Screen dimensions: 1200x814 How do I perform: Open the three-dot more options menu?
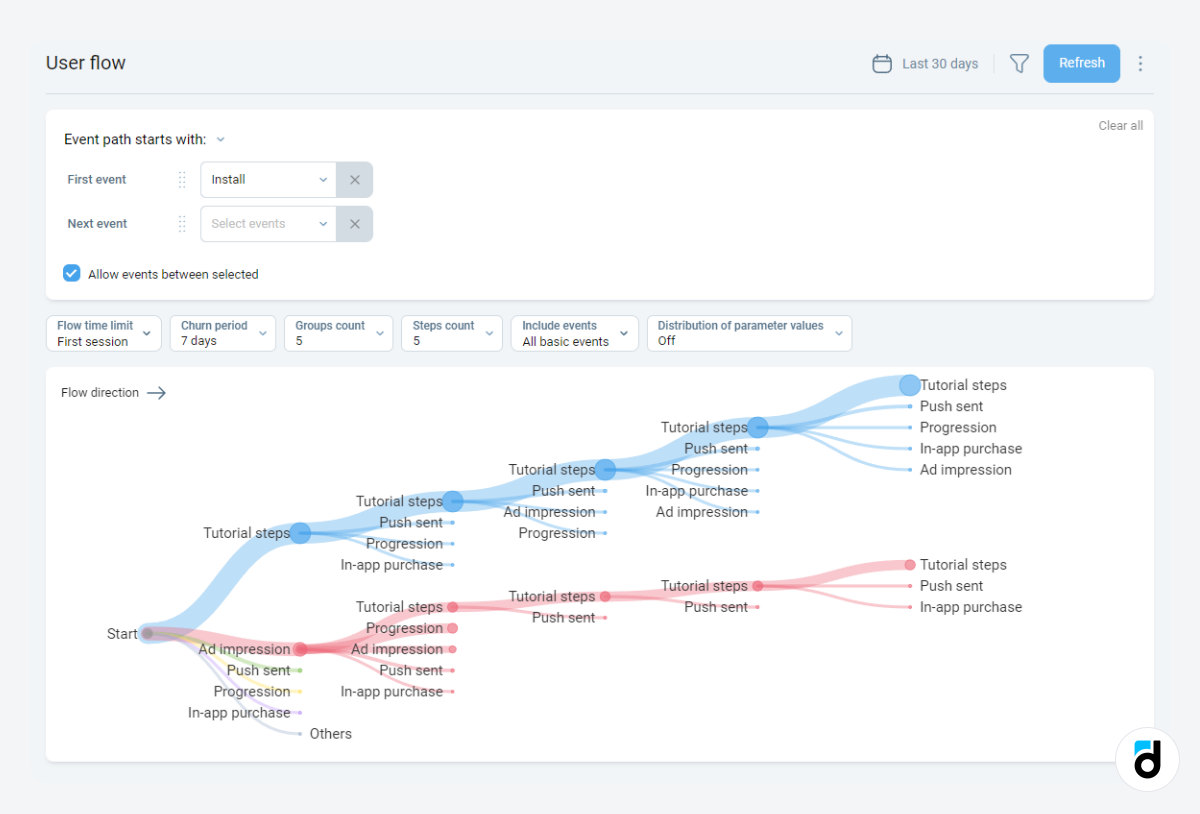pyautogui.click(x=1140, y=63)
